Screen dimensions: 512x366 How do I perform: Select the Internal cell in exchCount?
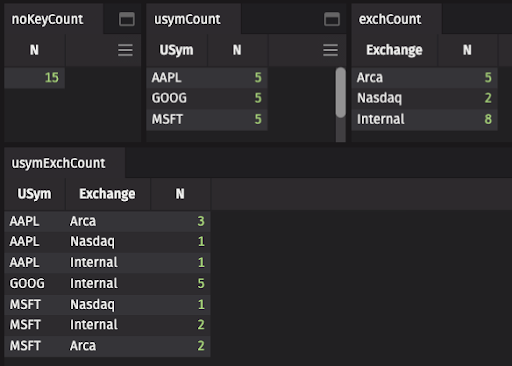click(394, 119)
